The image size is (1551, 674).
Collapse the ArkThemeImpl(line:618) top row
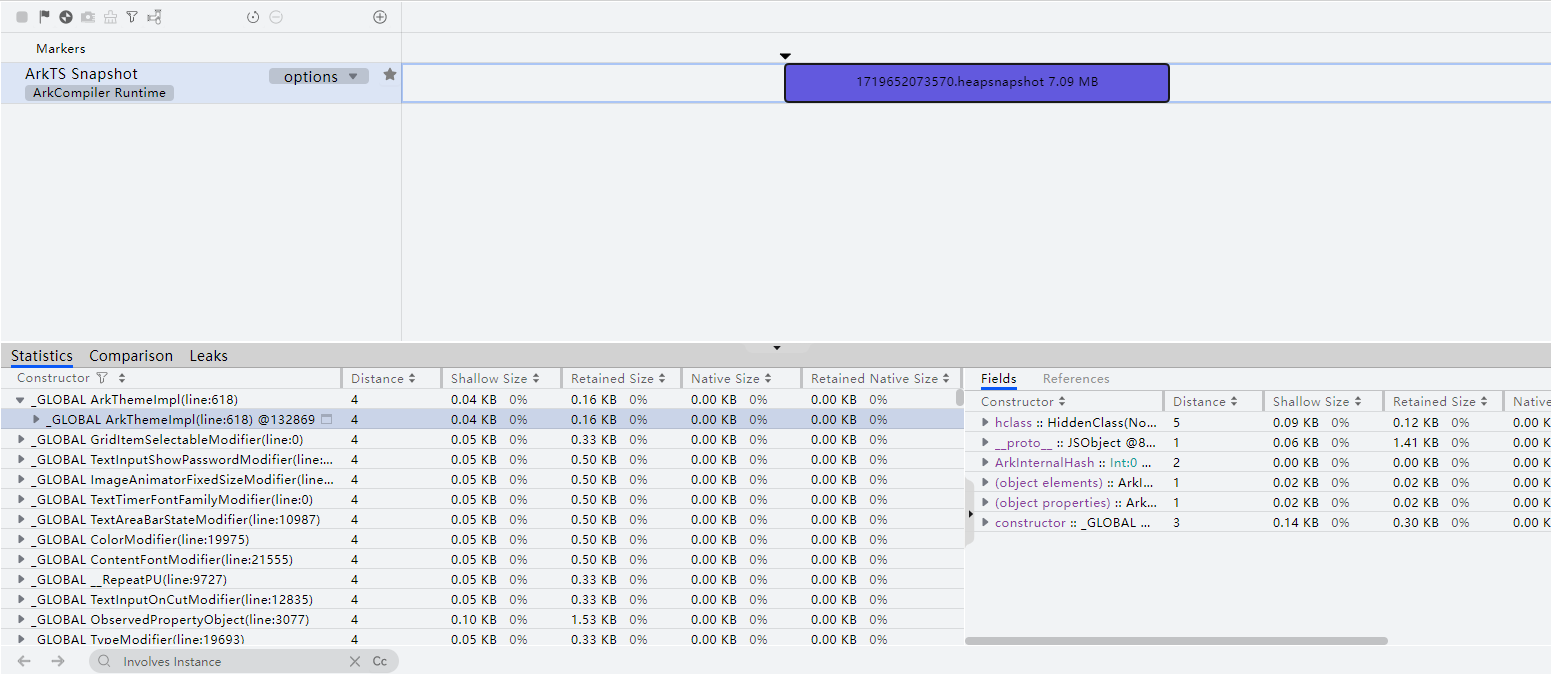[20, 399]
